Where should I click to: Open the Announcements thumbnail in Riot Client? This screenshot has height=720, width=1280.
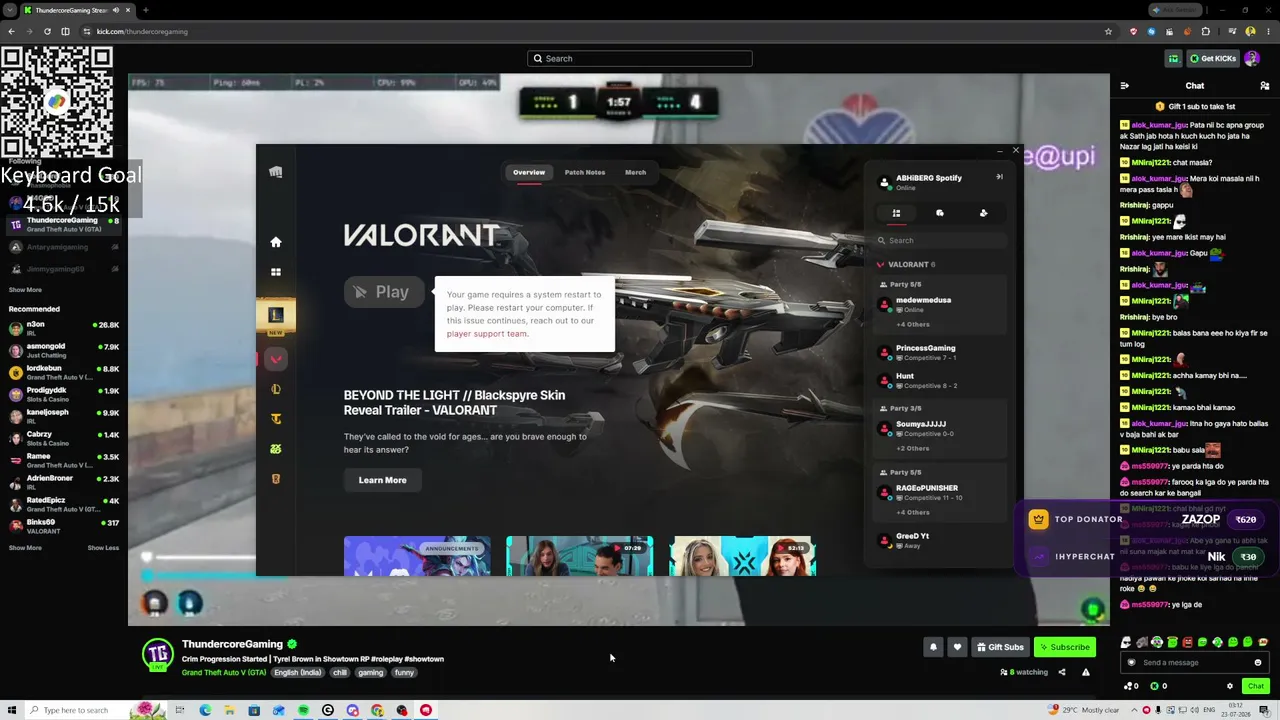click(x=417, y=556)
